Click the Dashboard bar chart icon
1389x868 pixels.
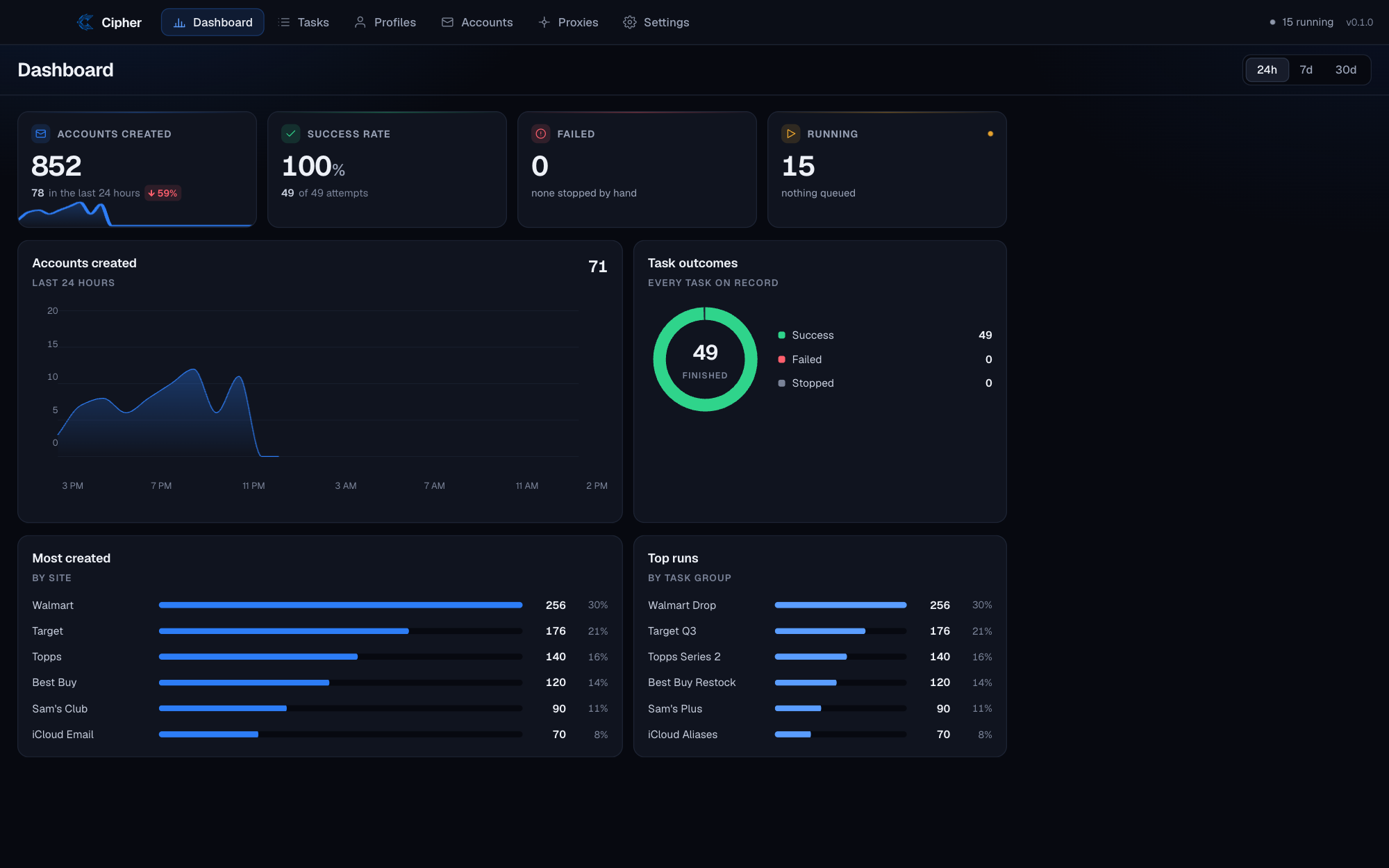179,22
